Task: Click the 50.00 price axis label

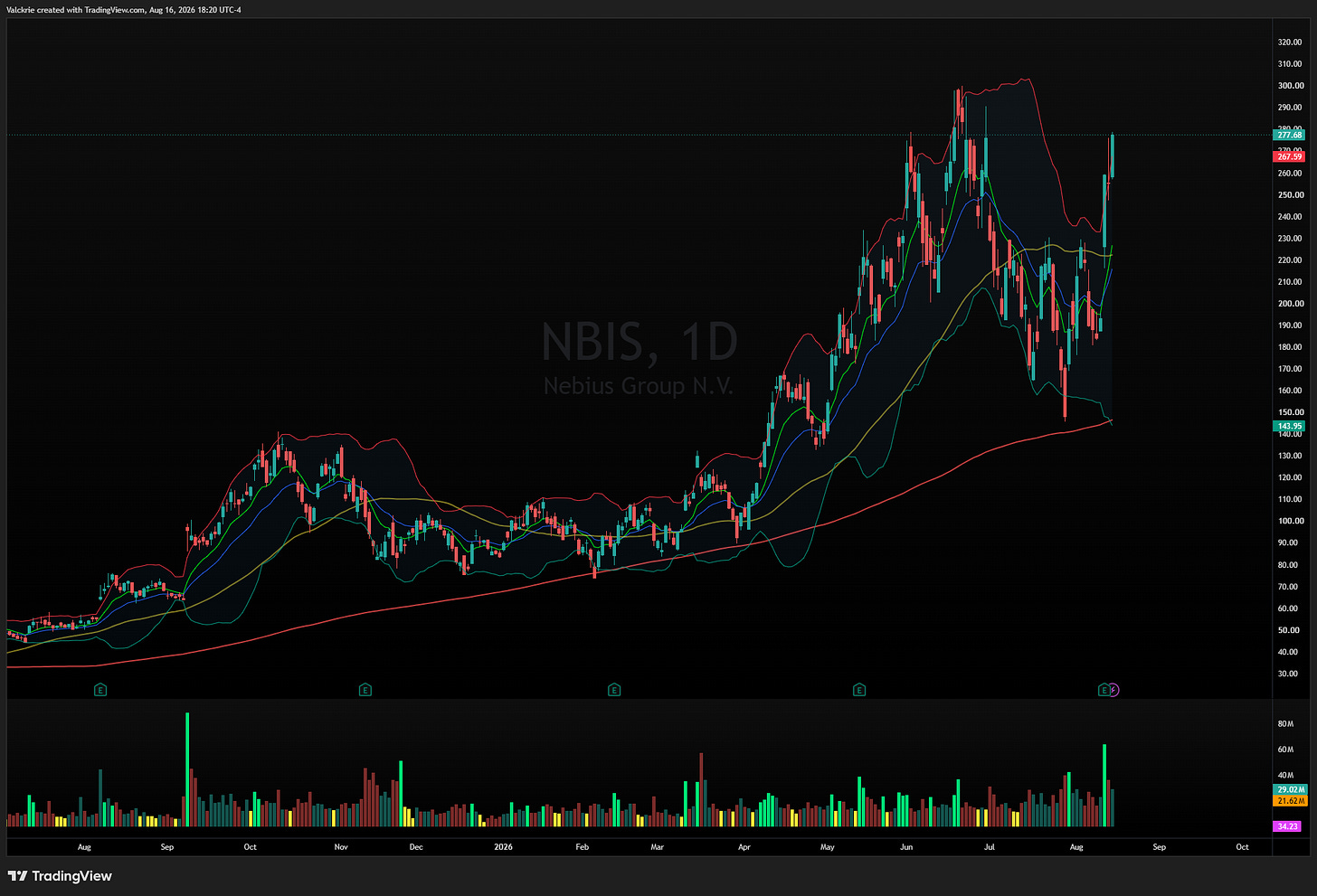Action: (x=1287, y=630)
